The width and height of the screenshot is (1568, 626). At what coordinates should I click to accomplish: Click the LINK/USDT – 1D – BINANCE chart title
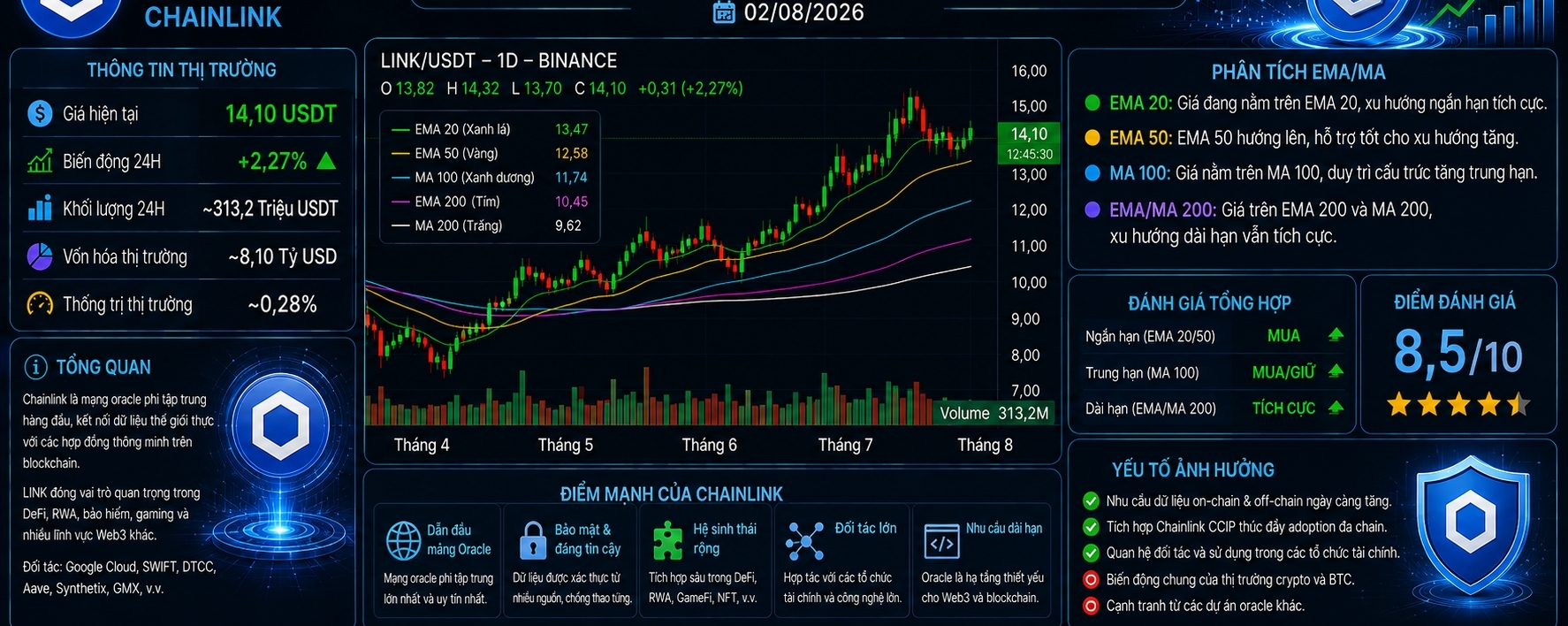[499, 60]
